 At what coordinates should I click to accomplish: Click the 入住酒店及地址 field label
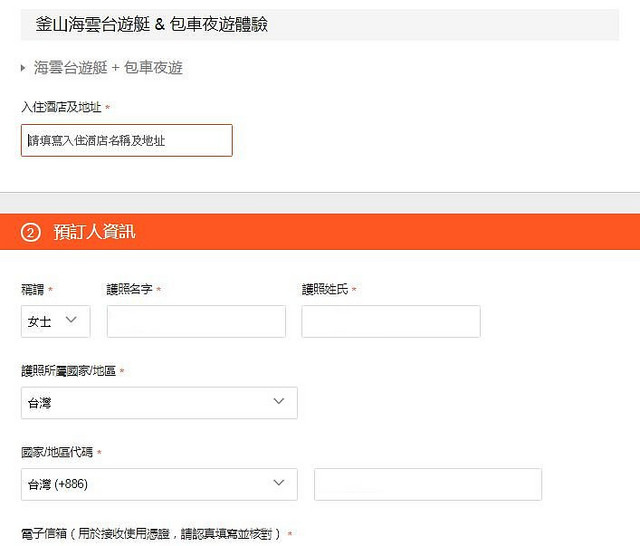click(61, 106)
